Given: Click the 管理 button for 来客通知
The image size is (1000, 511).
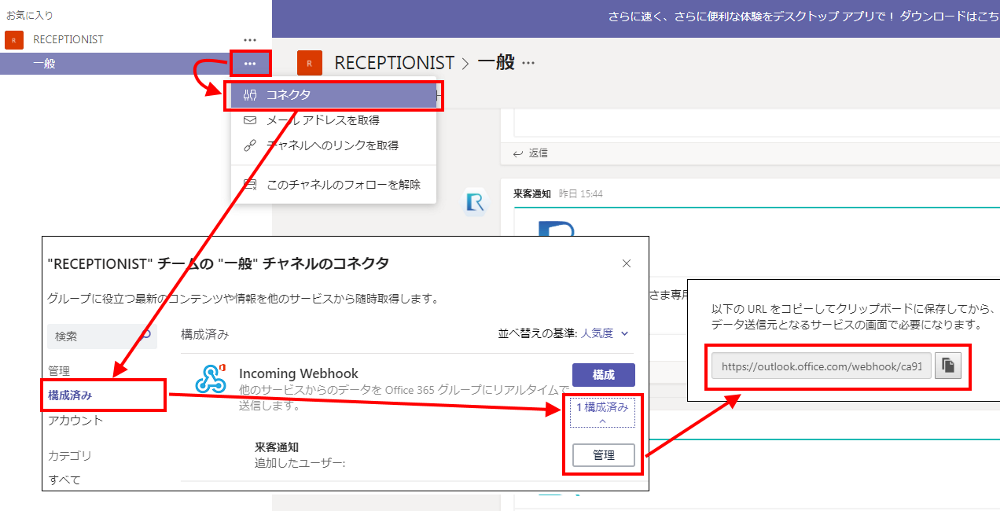Looking at the screenshot, I should click(603, 455).
